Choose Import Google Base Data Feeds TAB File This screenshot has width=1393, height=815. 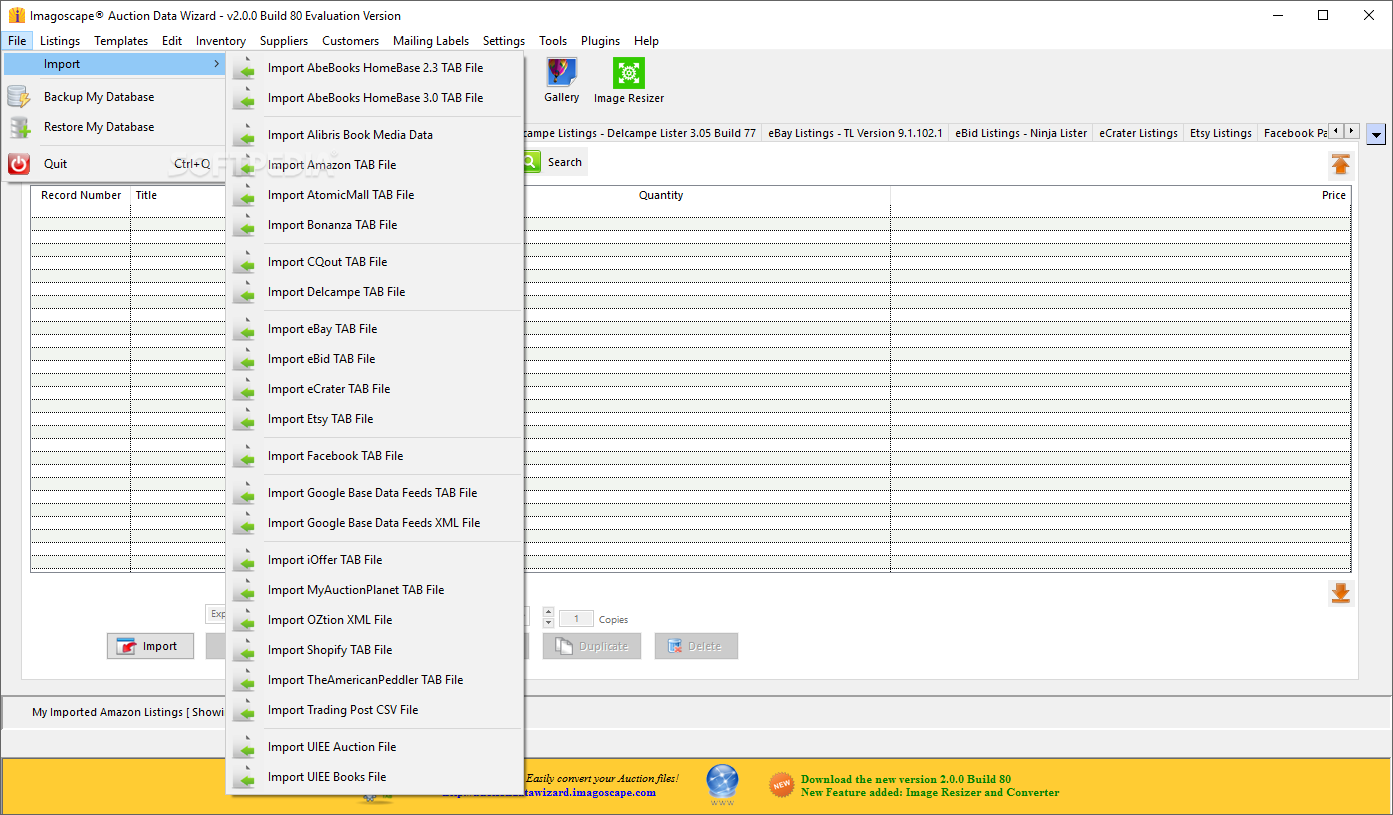(375, 493)
